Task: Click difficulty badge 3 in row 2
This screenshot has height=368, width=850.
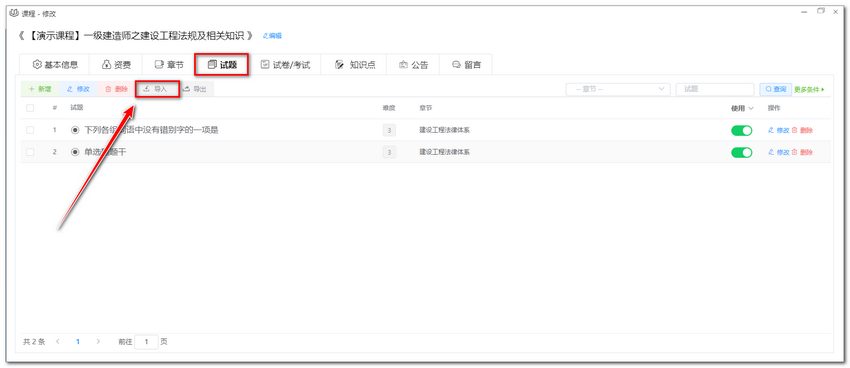Action: click(389, 152)
